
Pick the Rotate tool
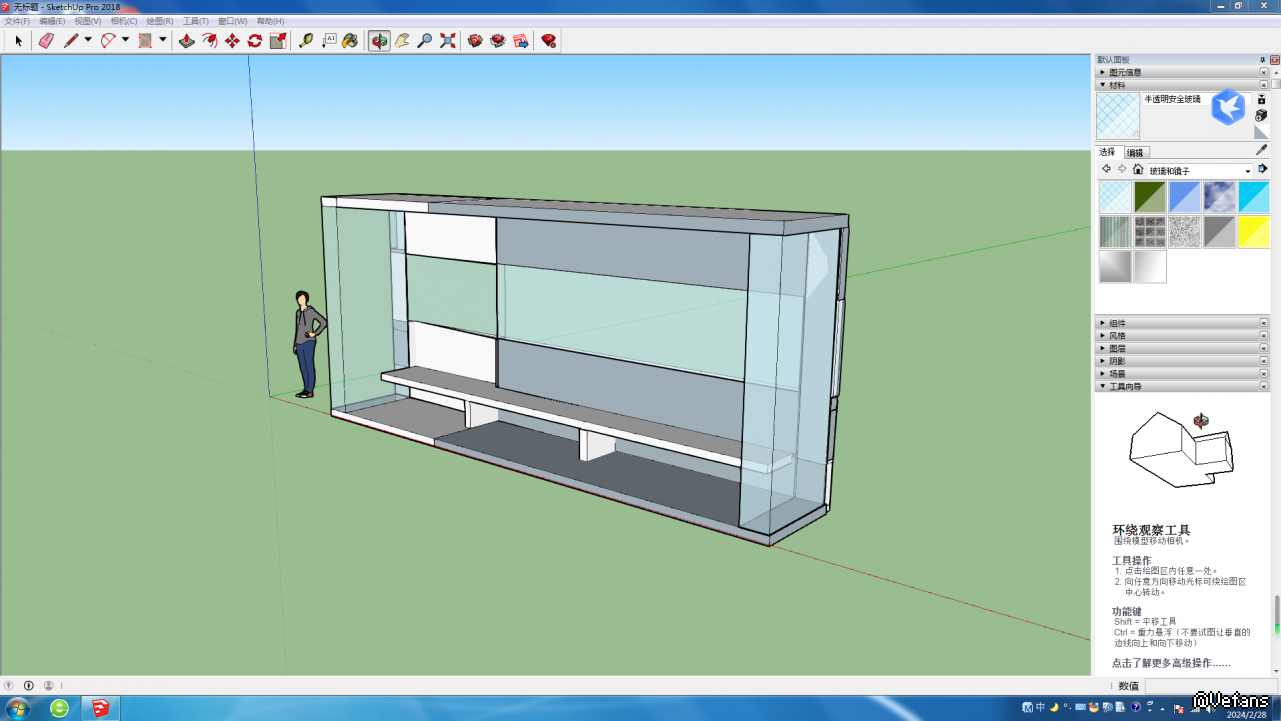[x=255, y=41]
